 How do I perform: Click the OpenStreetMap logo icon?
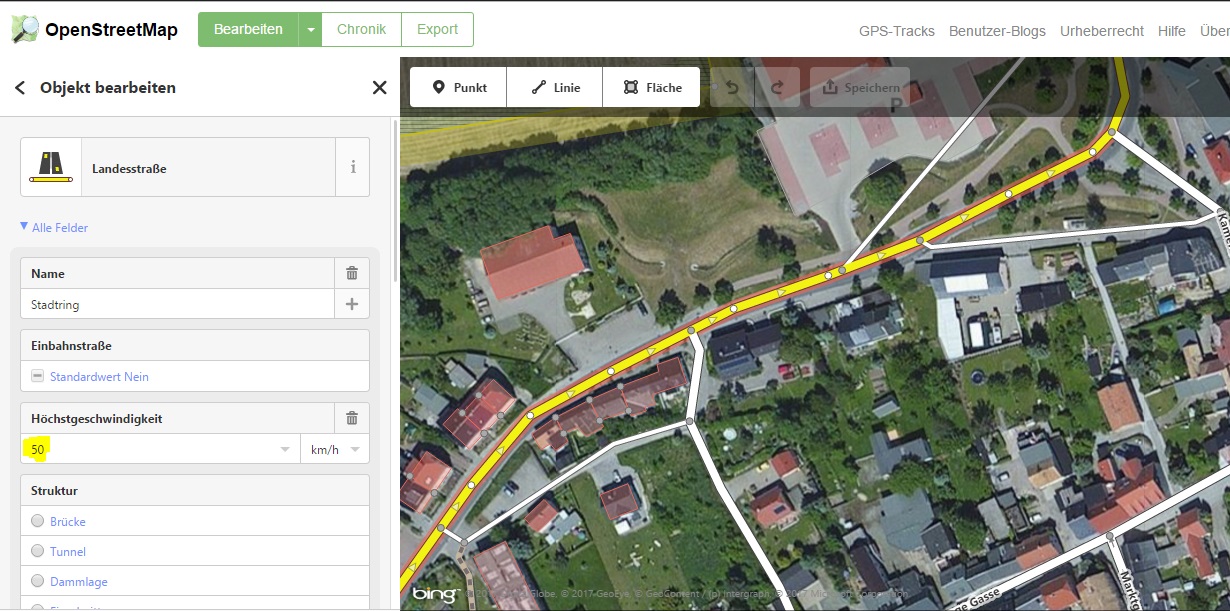pyautogui.click(x=25, y=29)
